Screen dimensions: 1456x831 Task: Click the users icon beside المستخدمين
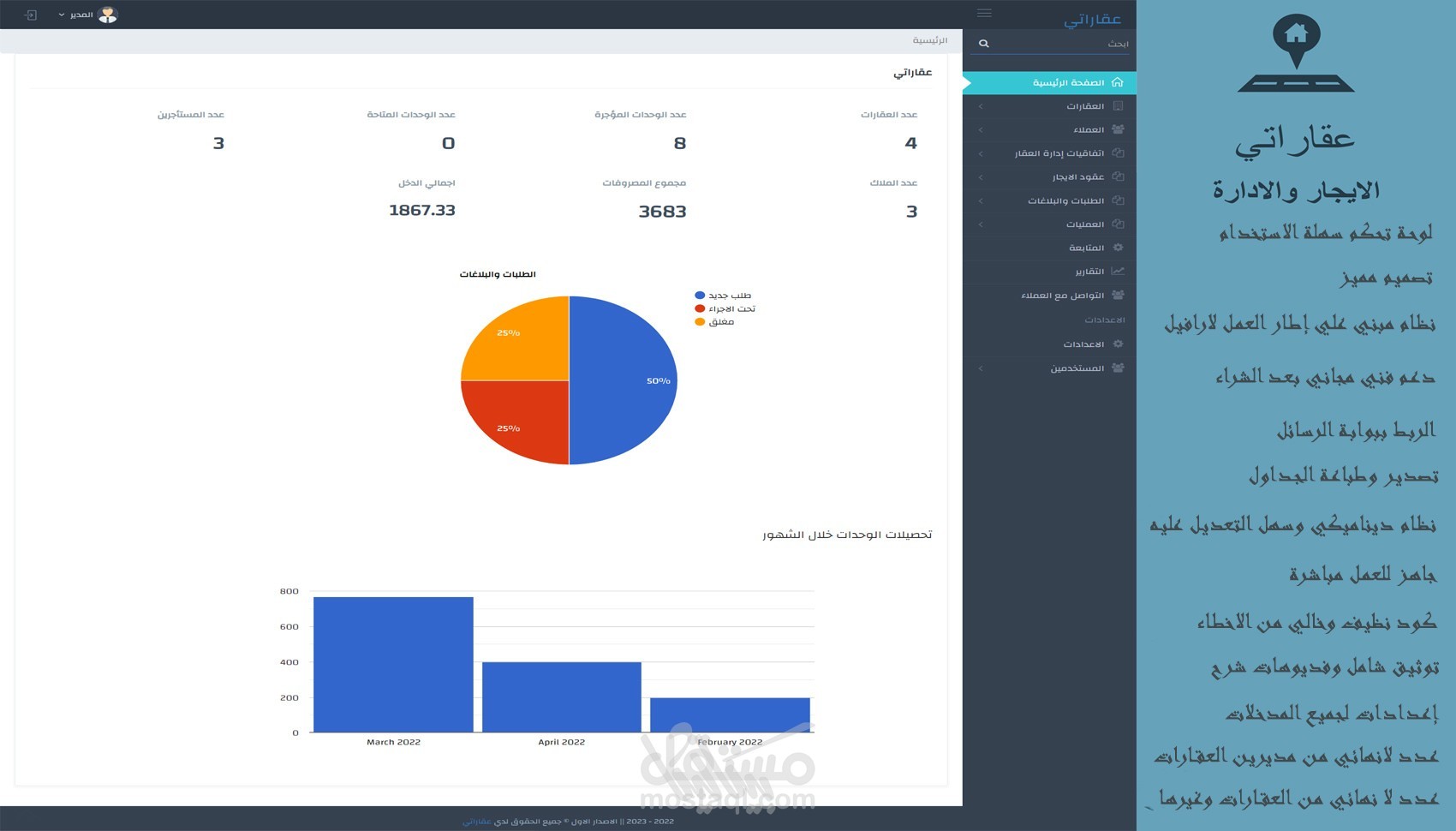(1118, 368)
